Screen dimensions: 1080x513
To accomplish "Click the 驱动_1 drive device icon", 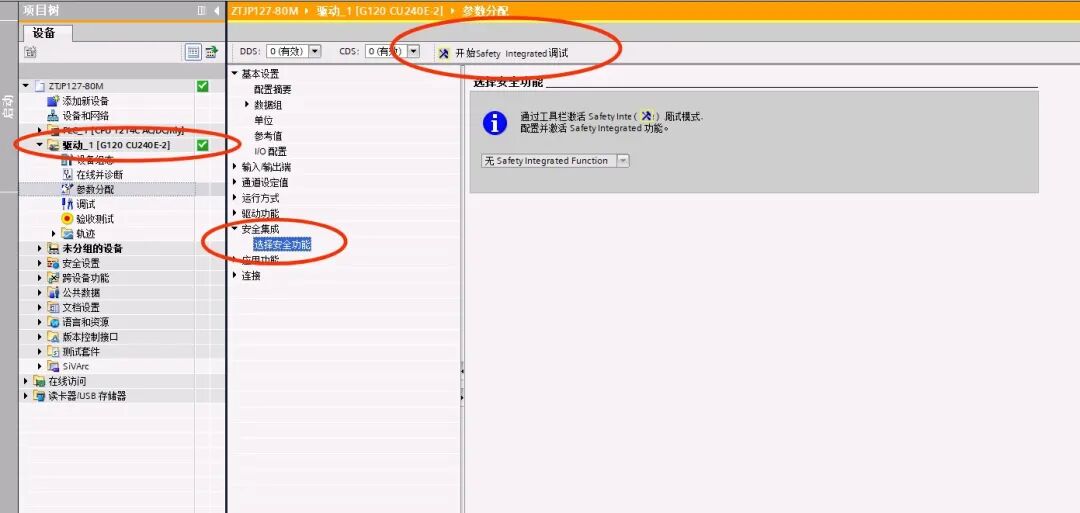I will click(x=54, y=145).
